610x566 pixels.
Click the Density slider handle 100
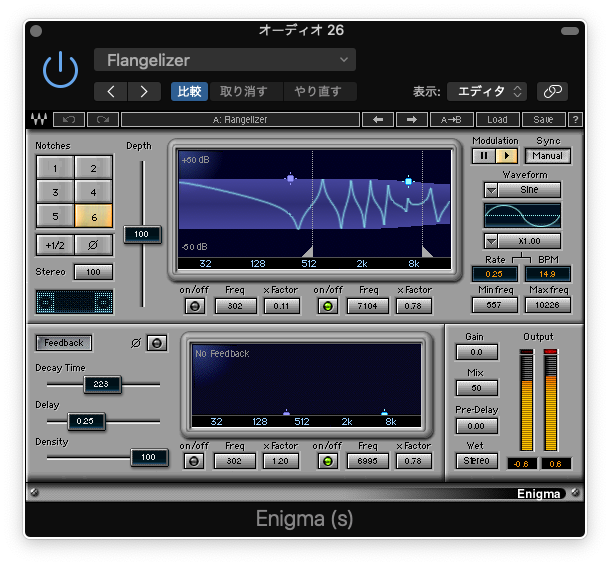(149, 457)
